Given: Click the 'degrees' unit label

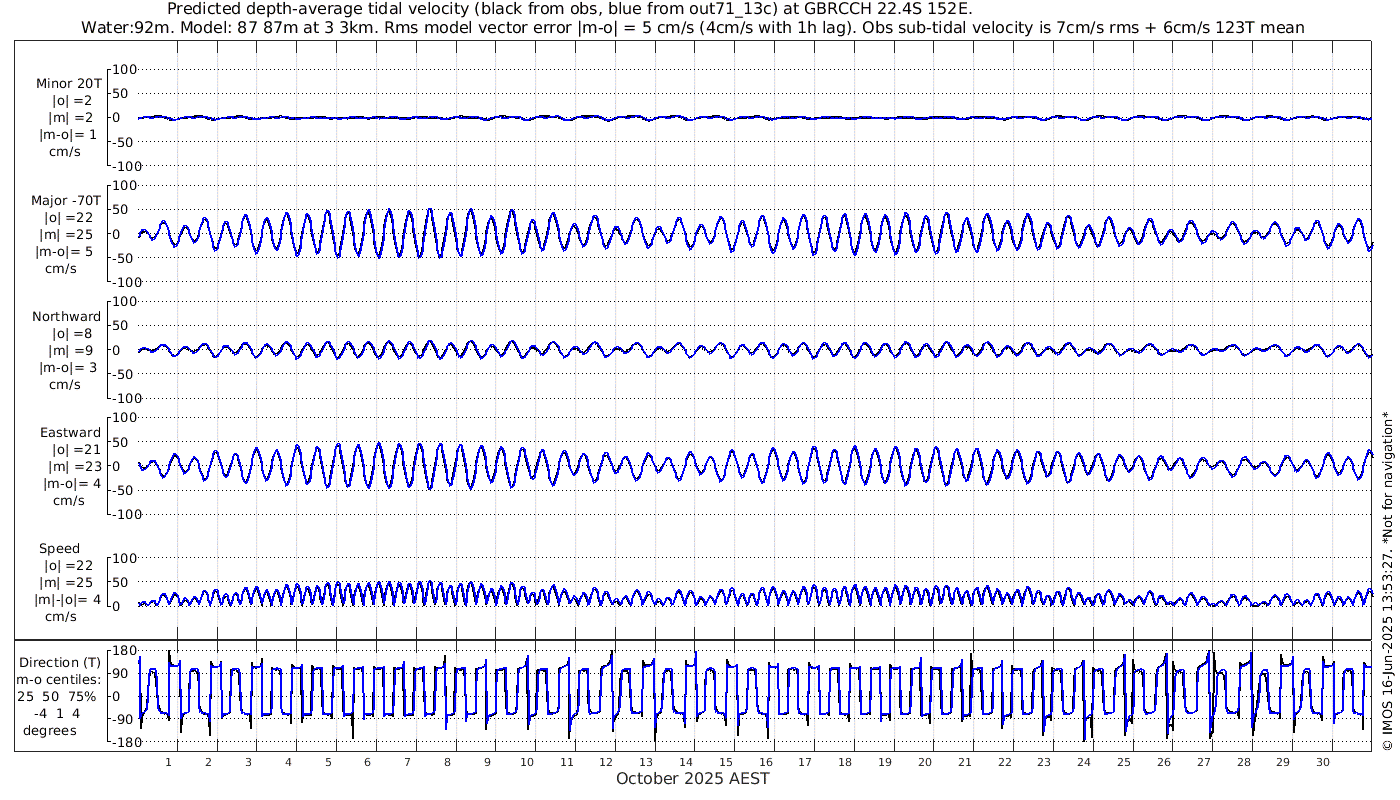Looking at the screenshot, I should 50,731.
